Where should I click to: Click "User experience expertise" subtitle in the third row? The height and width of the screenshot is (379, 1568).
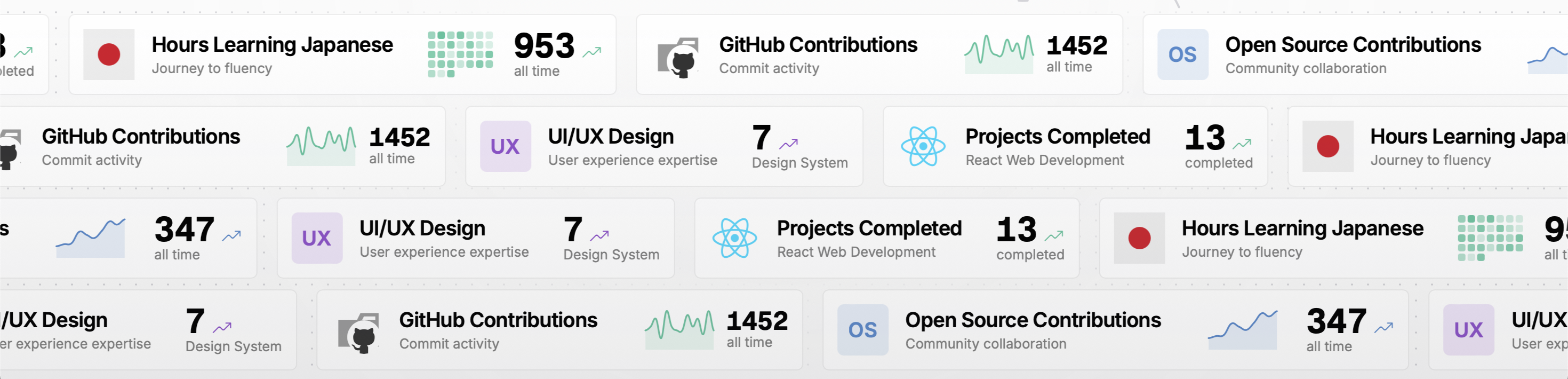[444, 252]
